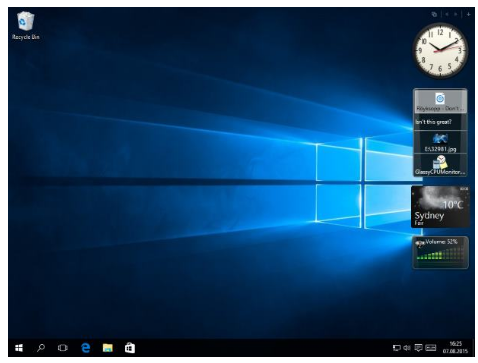Open the taskbar clock showing 07.08.2015
The height and width of the screenshot is (363, 478).
(x=455, y=347)
